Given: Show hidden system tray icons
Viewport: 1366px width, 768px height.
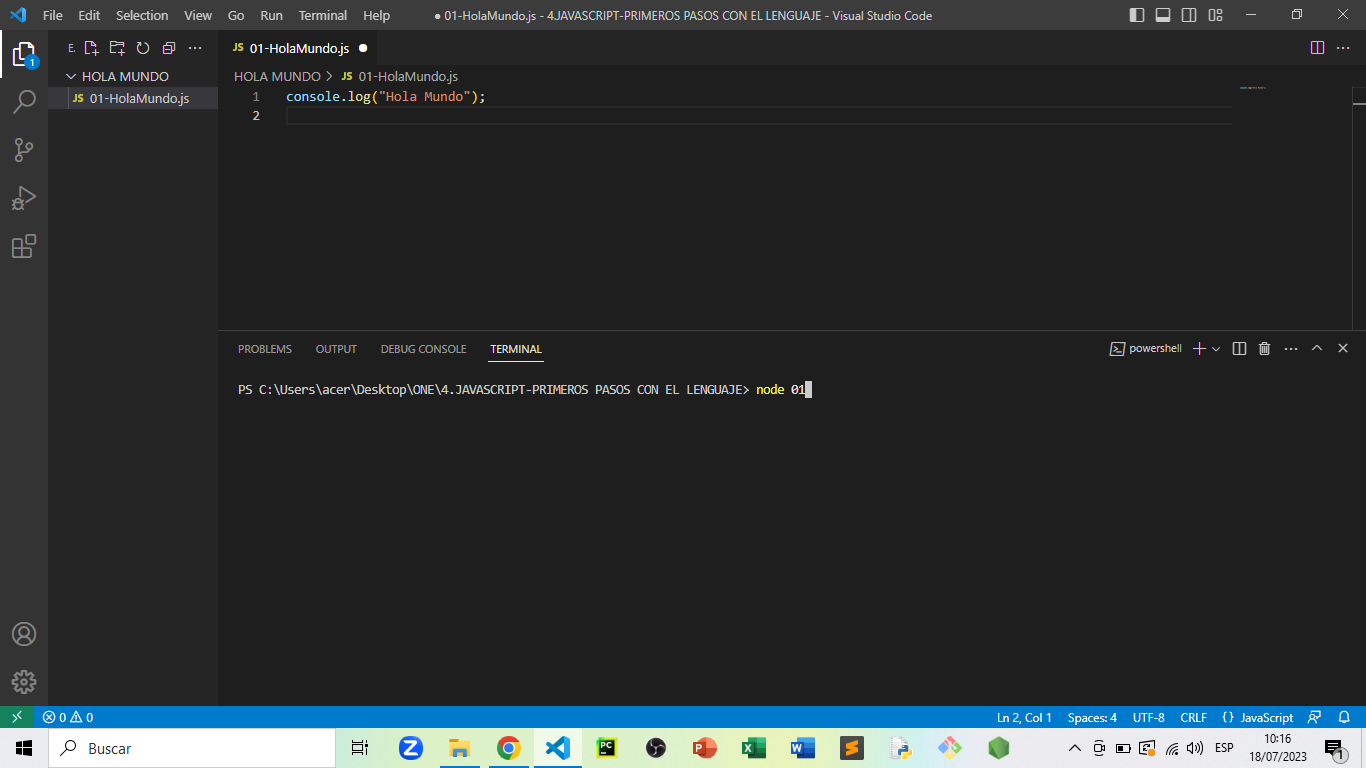Looking at the screenshot, I should pos(1075,748).
